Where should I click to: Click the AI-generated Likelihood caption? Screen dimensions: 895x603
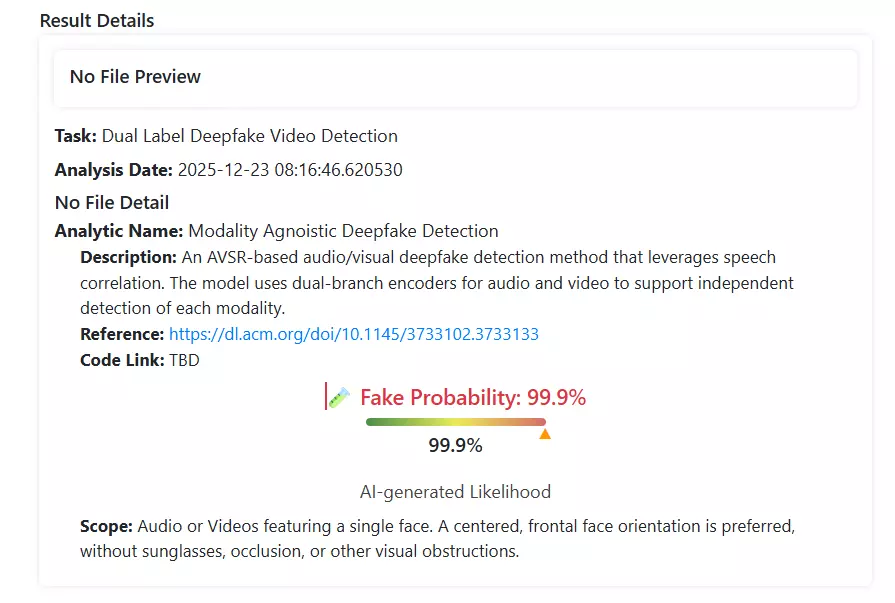pos(455,492)
